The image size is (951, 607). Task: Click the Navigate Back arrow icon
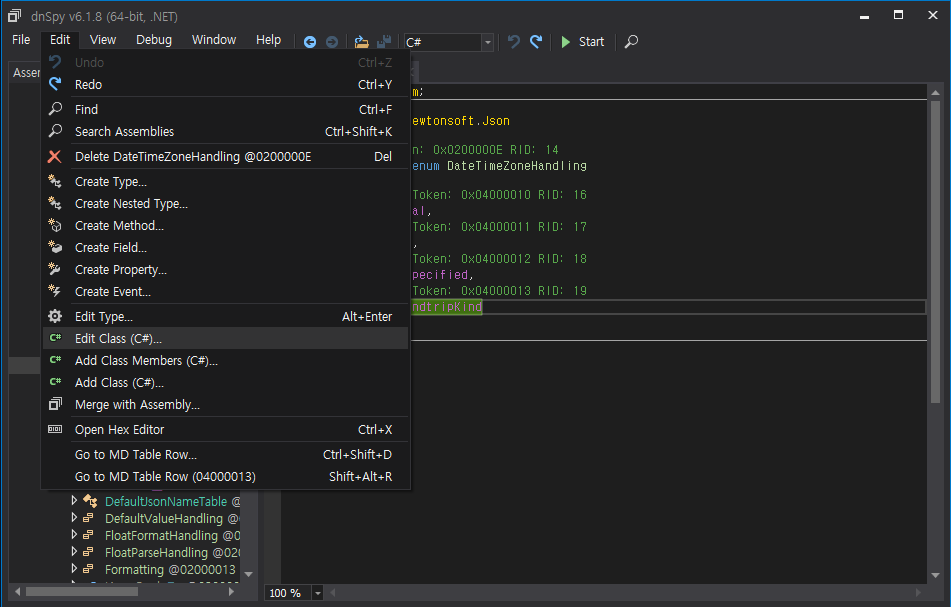309,42
